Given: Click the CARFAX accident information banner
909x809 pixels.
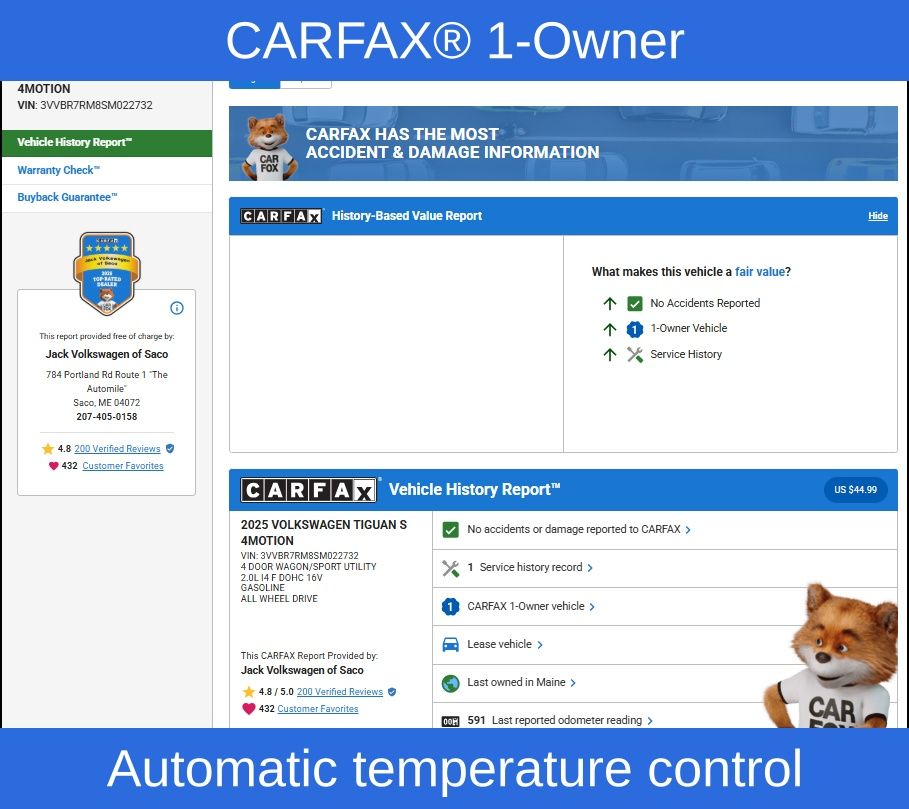Looking at the screenshot, I should point(563,144).
